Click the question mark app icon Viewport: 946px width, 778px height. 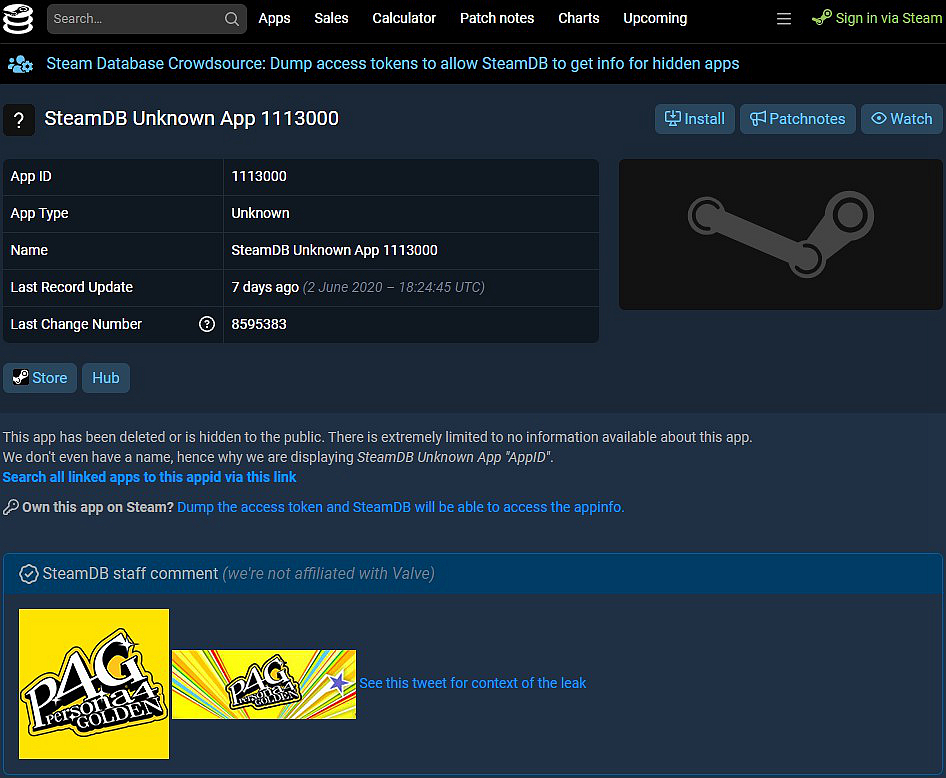19,119
